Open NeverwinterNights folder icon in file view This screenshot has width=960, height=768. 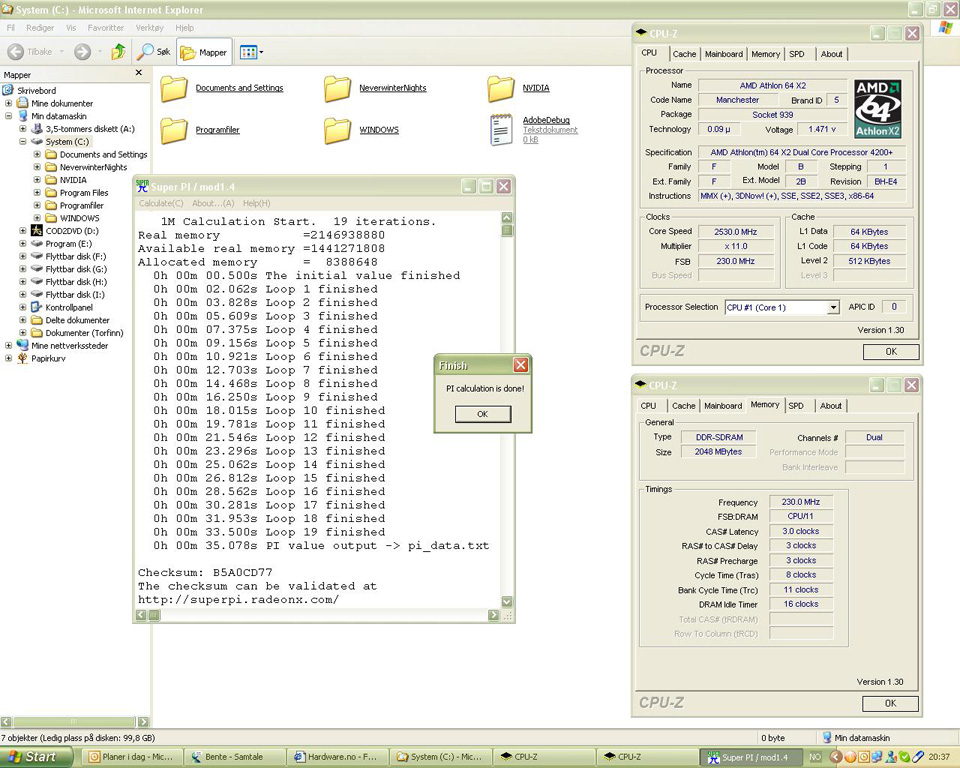click(337, 89)
